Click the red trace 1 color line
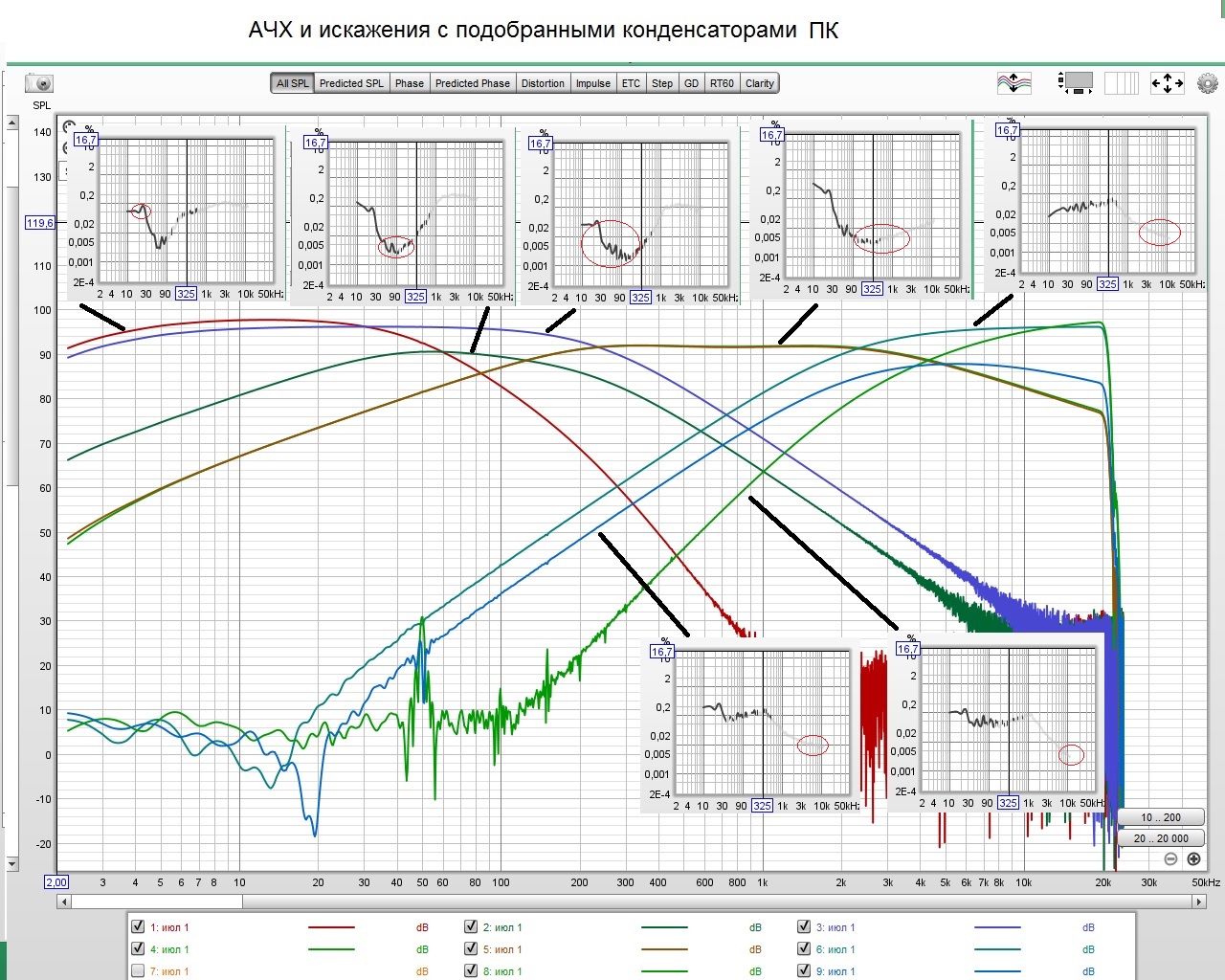Image resolution: width=1225 pixels, height=980 pixels. coord(331,927)
